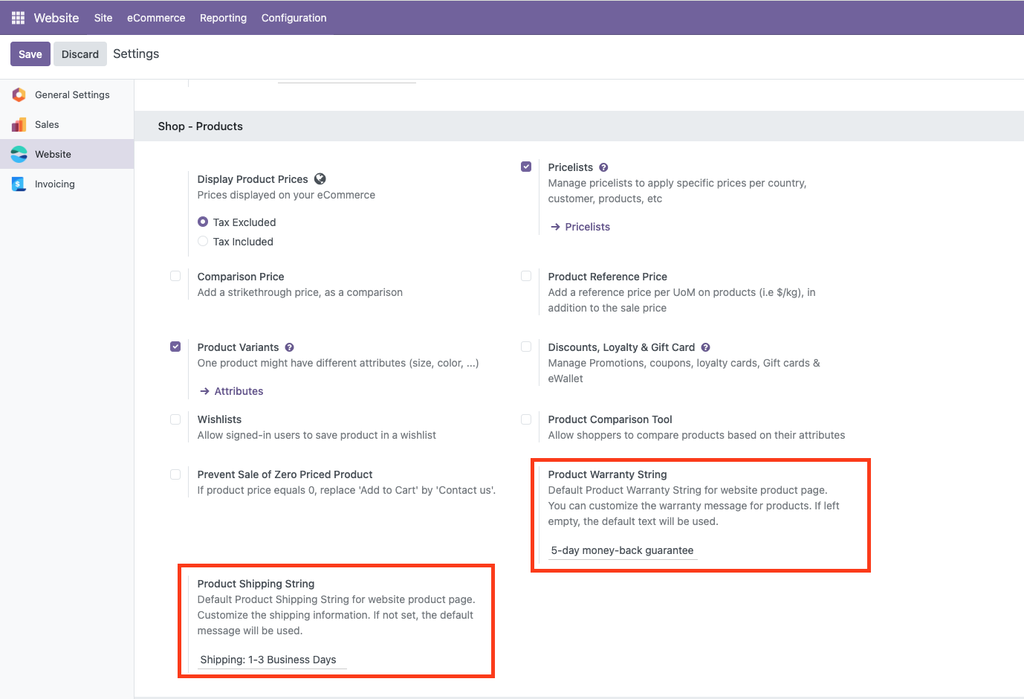Viewport: 1024px width, 699px height.
Task: Click help icon beside Discounts, Loyalty & Gift Card
Action: click(705, 347)
